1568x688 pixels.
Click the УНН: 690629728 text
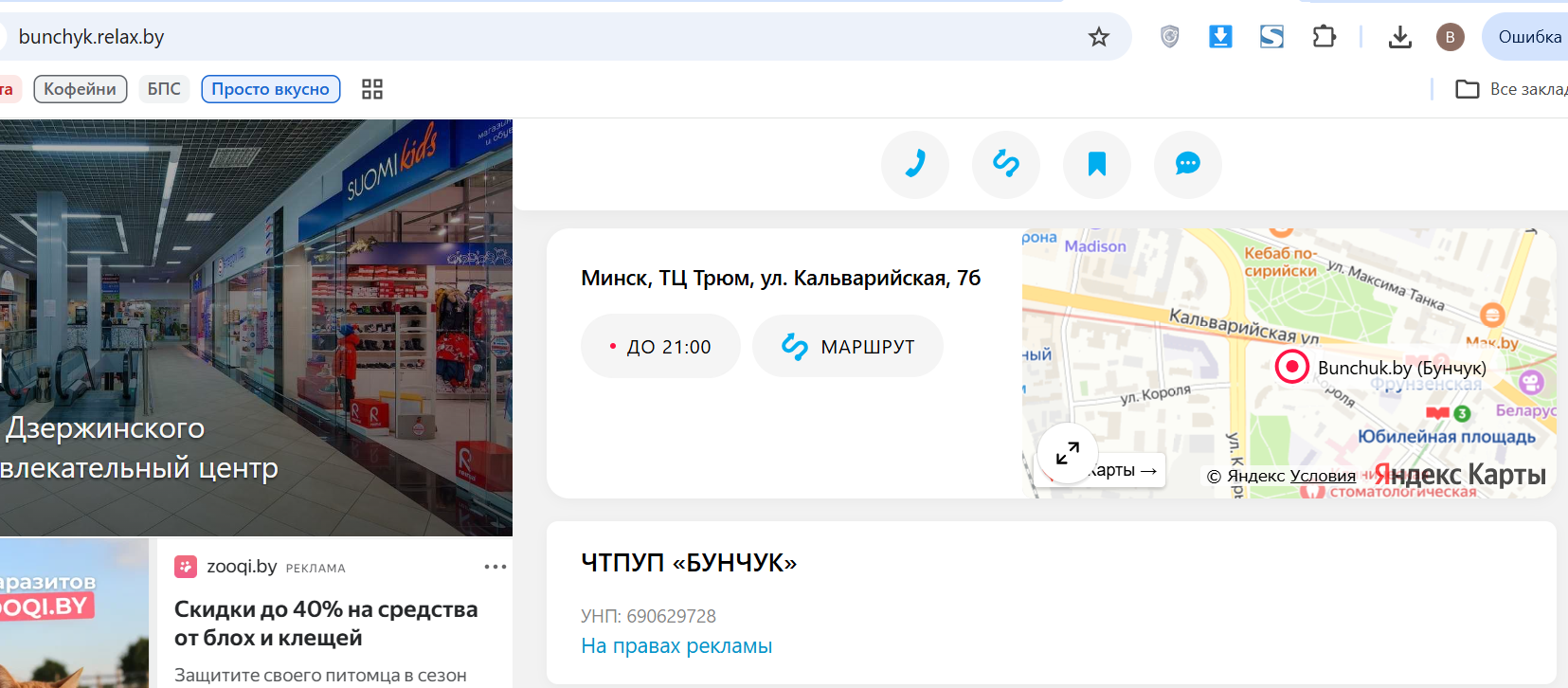coord(648,616)
